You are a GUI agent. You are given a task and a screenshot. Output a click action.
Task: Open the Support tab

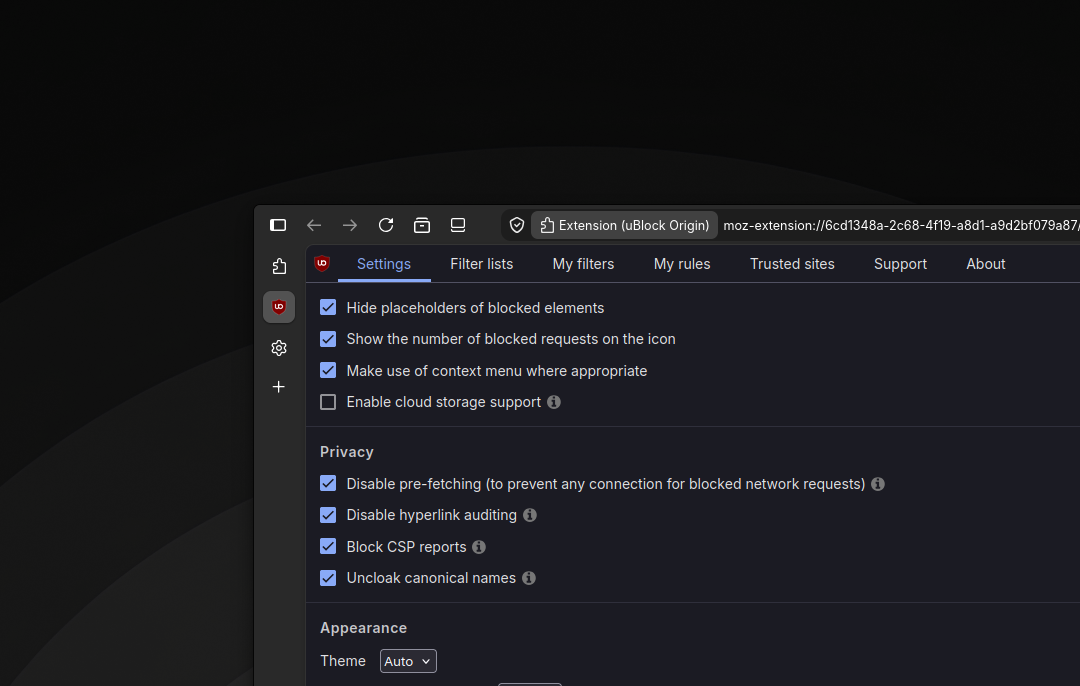point(900,264)
